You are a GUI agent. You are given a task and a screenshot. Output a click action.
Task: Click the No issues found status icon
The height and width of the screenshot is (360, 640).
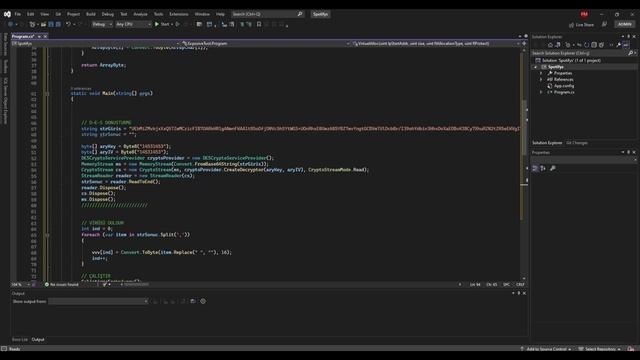(x=47, y=284)
